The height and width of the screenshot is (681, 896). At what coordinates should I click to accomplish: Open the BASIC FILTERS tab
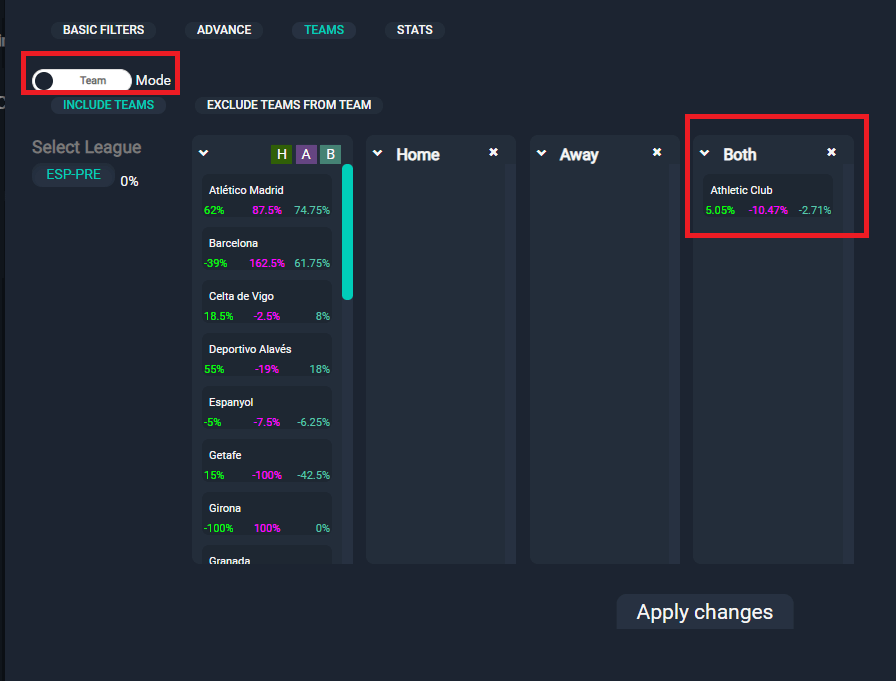coord(103,30)
